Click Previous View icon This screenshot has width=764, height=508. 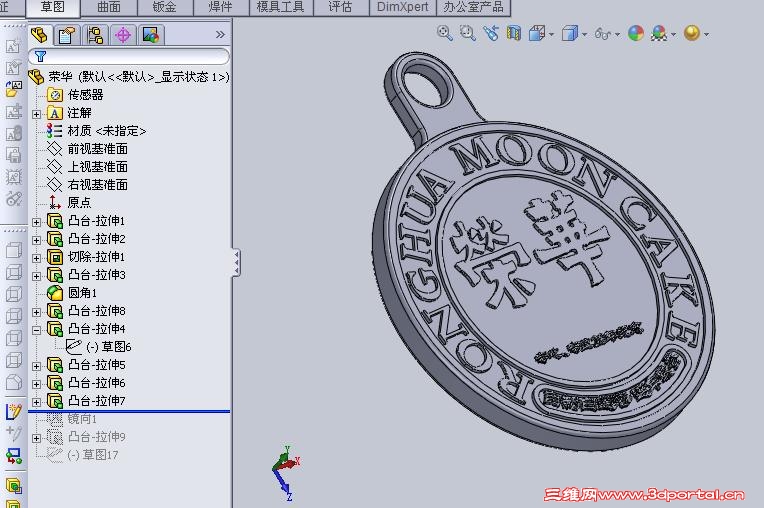(x=491, y=33)
